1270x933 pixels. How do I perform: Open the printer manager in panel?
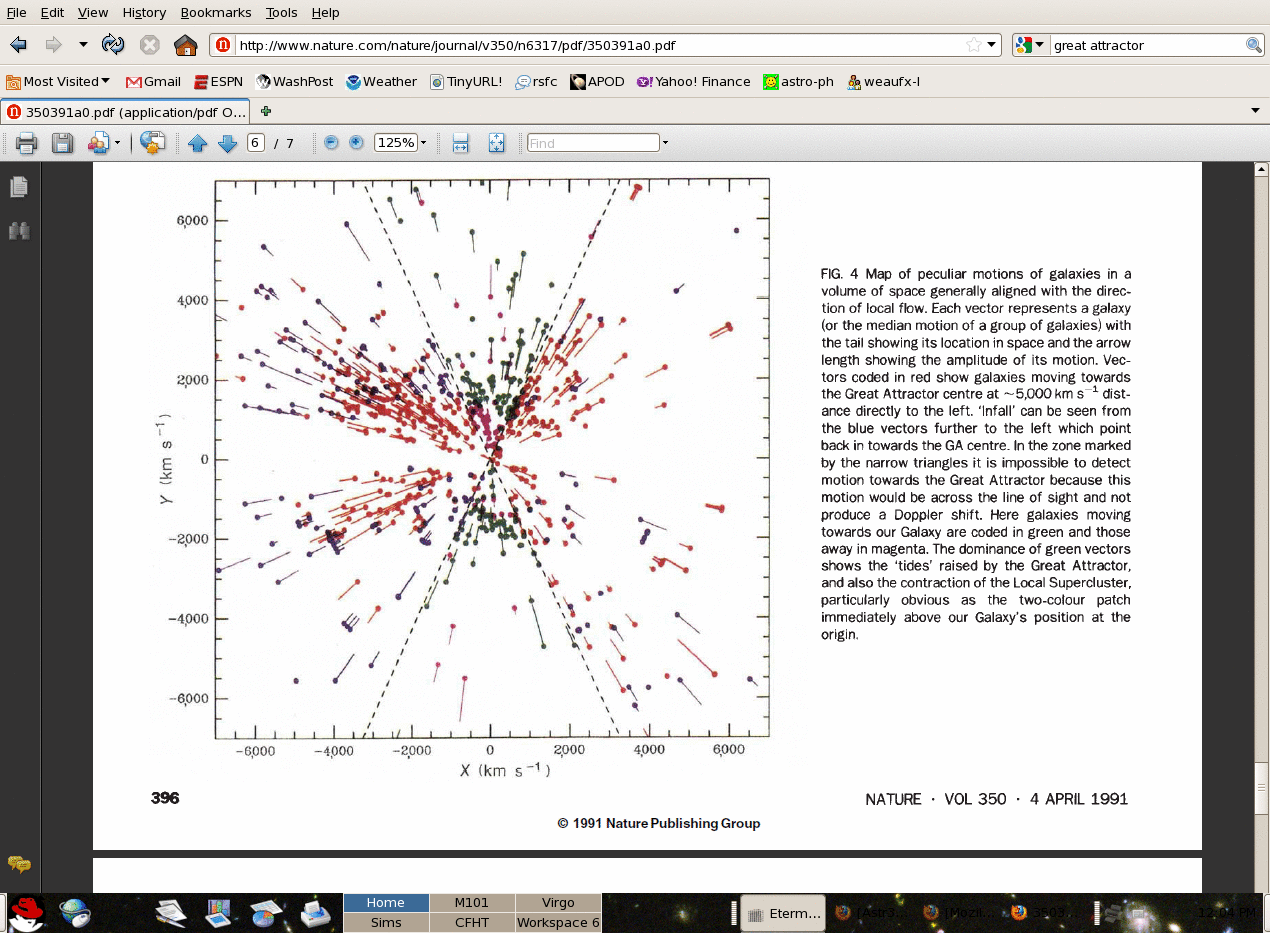[314, 913]
